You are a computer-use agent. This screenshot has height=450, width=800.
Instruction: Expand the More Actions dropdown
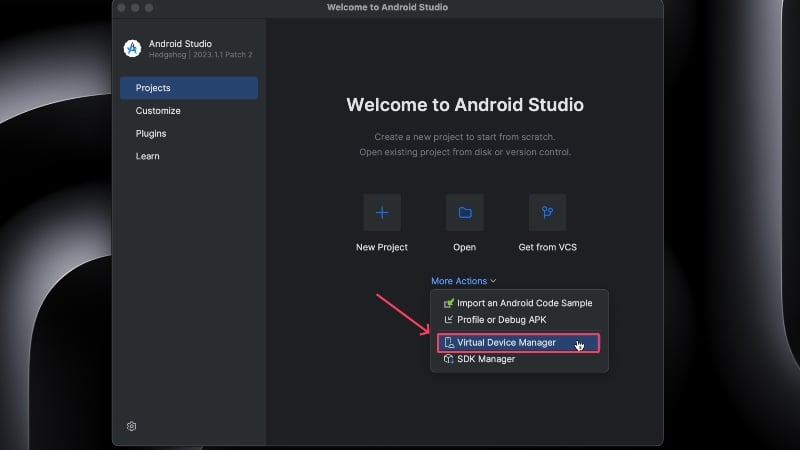click(463, 281)
